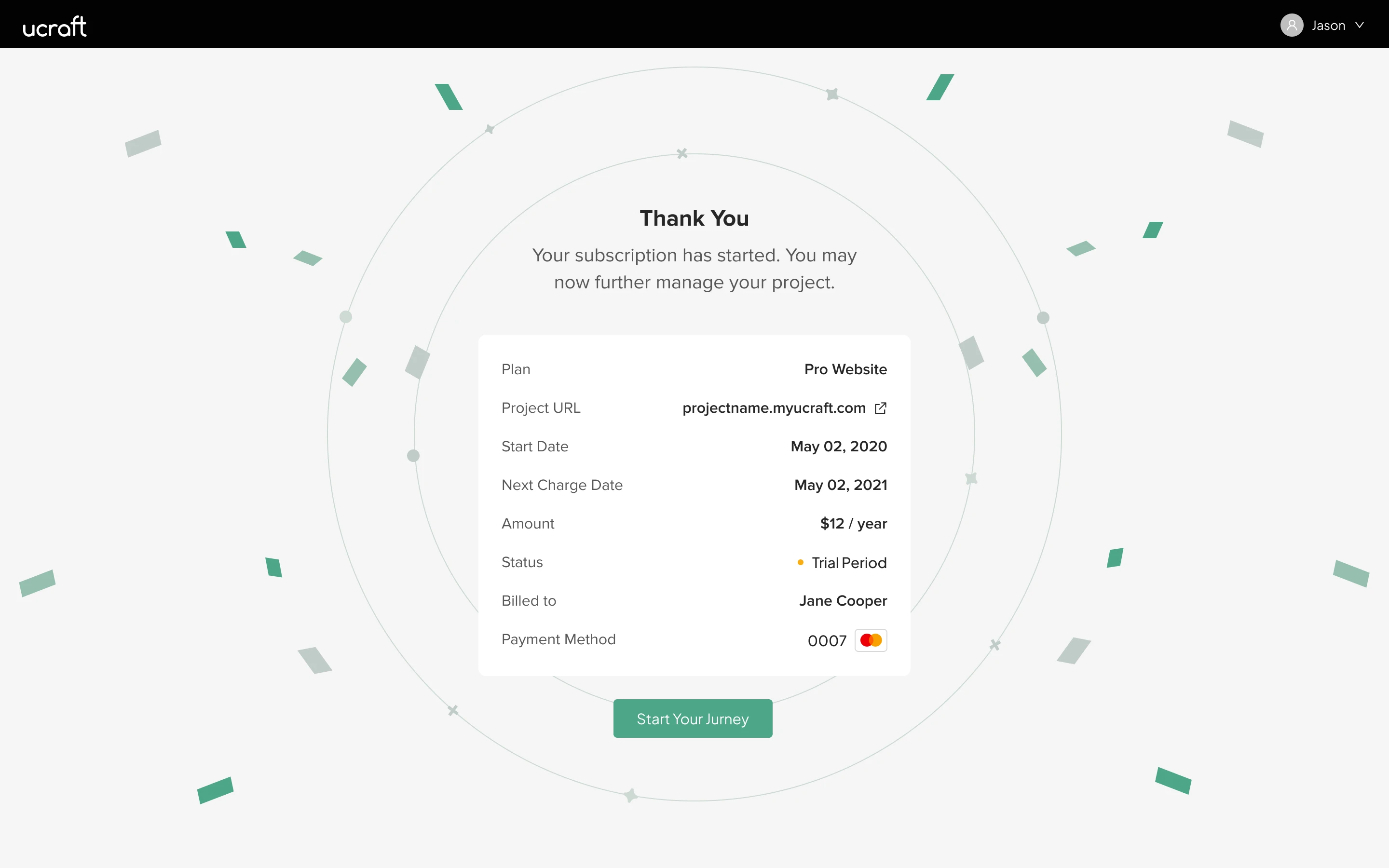Viewport: 1389px width, 868px height.
Task: Click the May 02, 2020 start date
Action: tap(839, 447)
